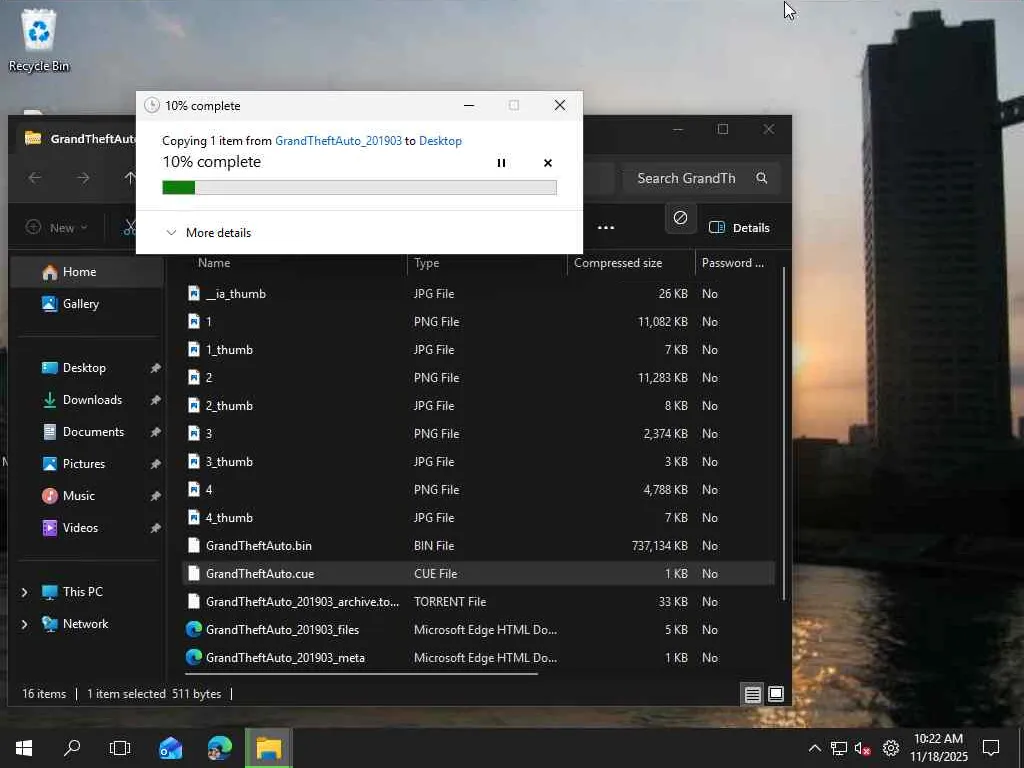The image size is (1024, 768).
Task: Open muted volume control in tray
Action: tap(863, 748)
